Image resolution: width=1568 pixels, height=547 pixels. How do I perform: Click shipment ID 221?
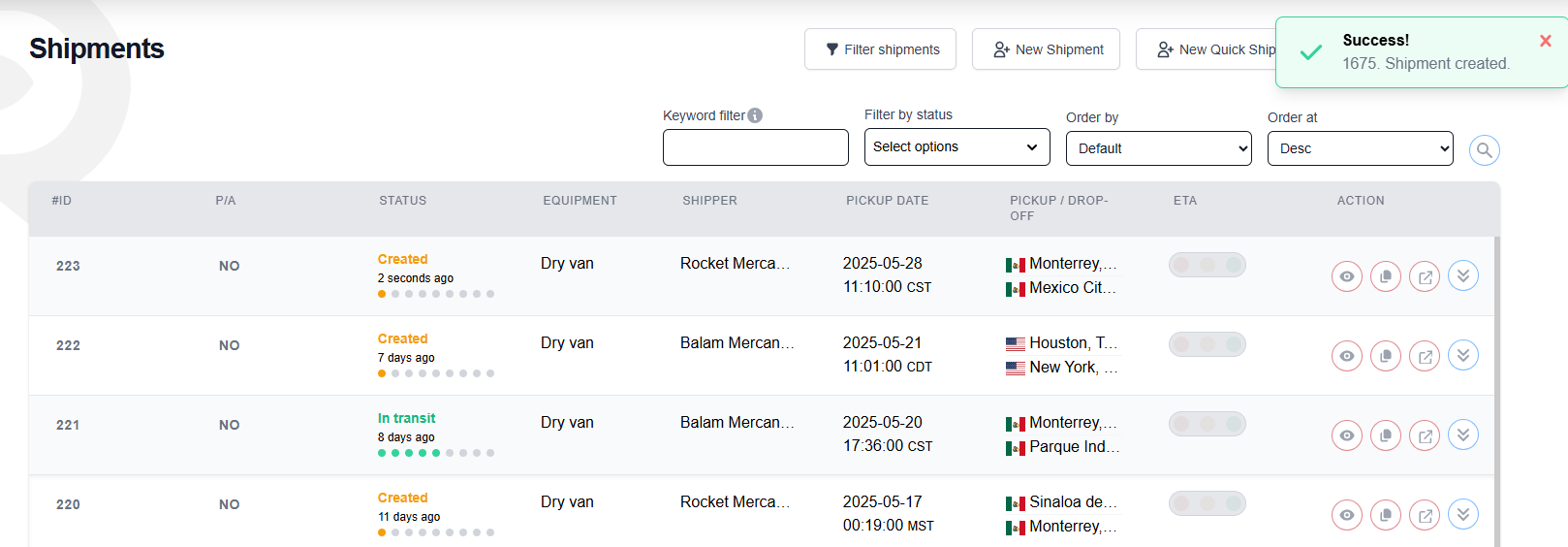click(68, 425)
